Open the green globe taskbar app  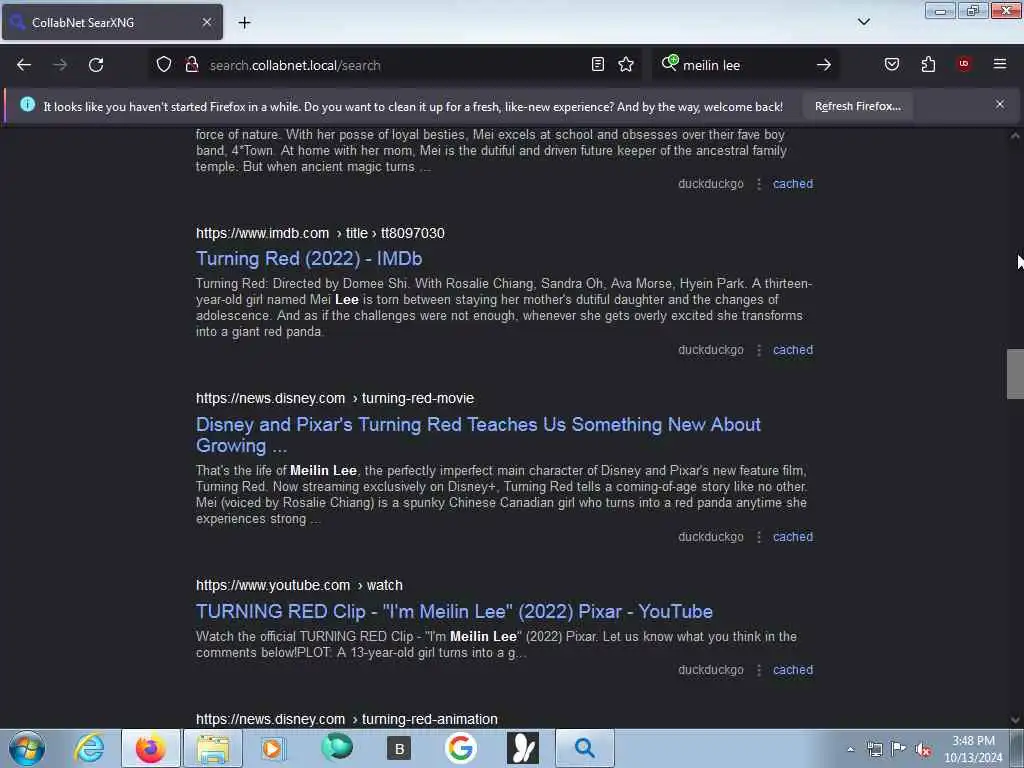coord(337,748)
